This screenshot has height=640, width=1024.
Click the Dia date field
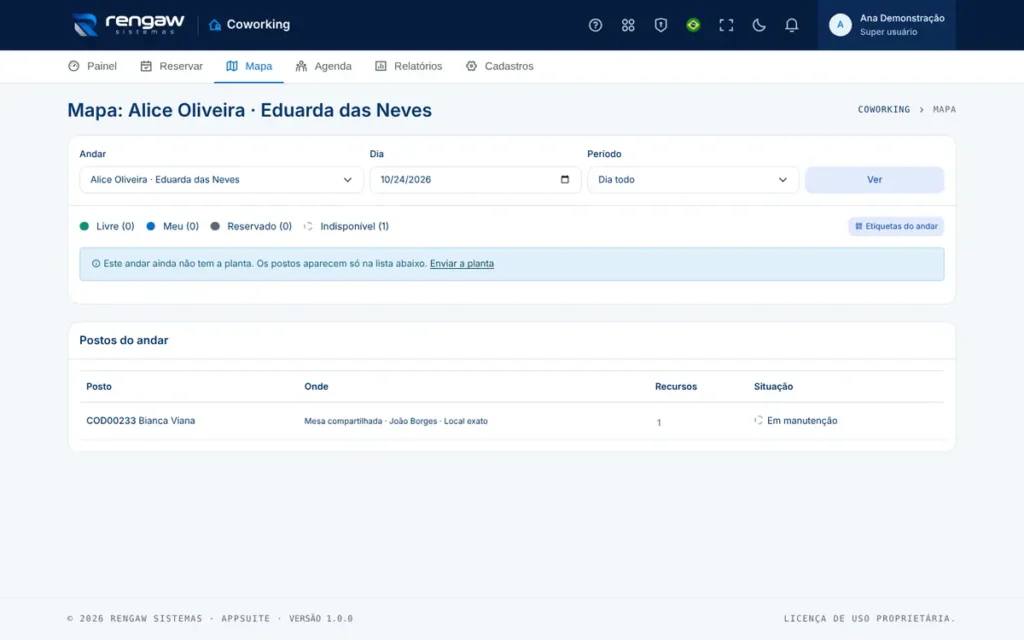475,180
